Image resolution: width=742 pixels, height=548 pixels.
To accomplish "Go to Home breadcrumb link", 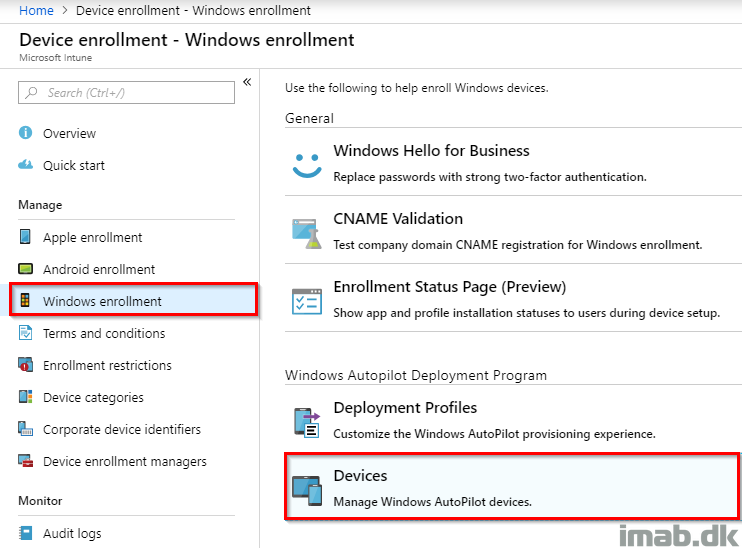I will [36, 10].
